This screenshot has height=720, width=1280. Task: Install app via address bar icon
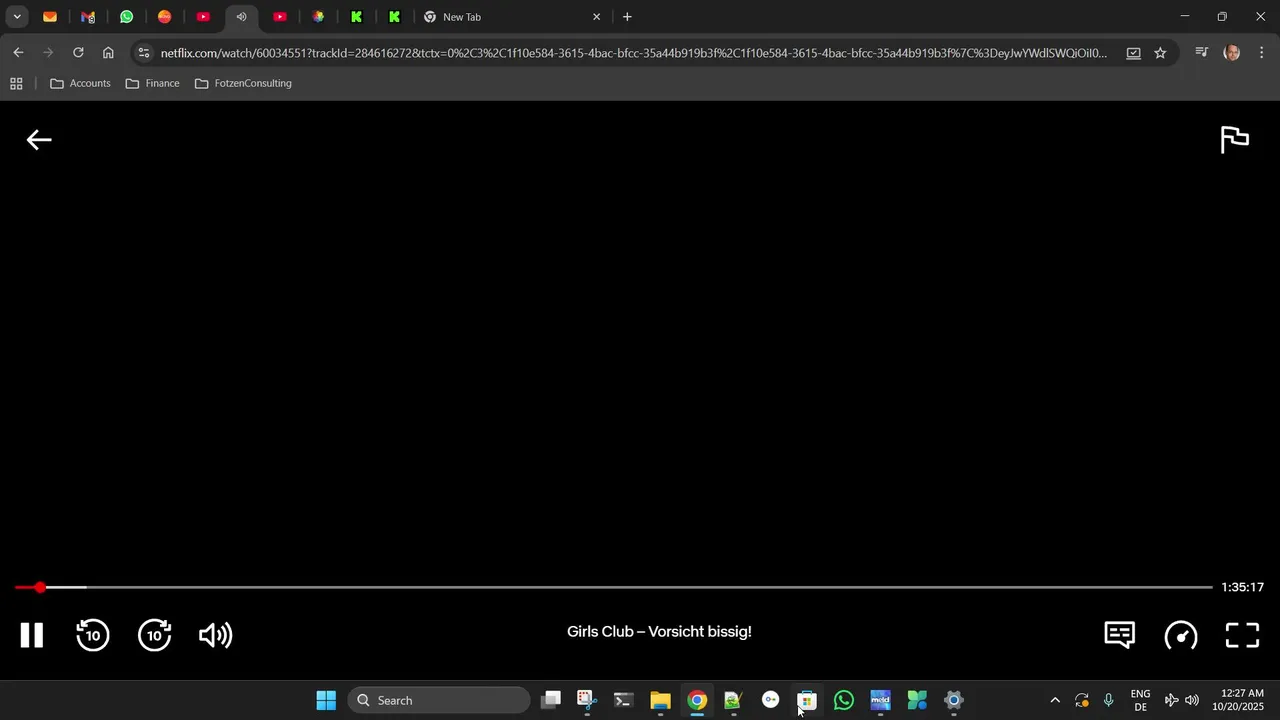[1133, 53]
